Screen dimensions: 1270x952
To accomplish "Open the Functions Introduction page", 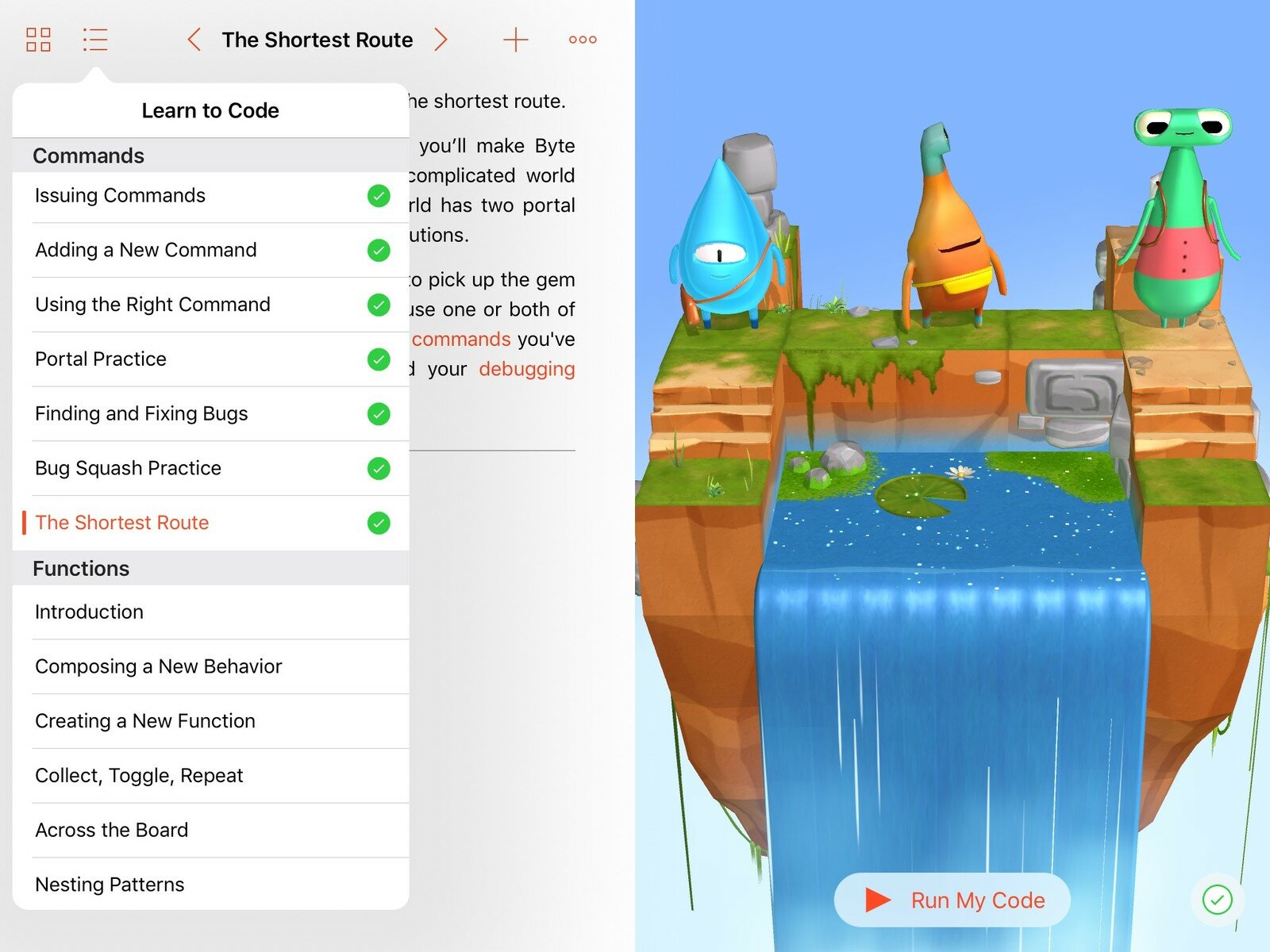I will pos(211,612).
